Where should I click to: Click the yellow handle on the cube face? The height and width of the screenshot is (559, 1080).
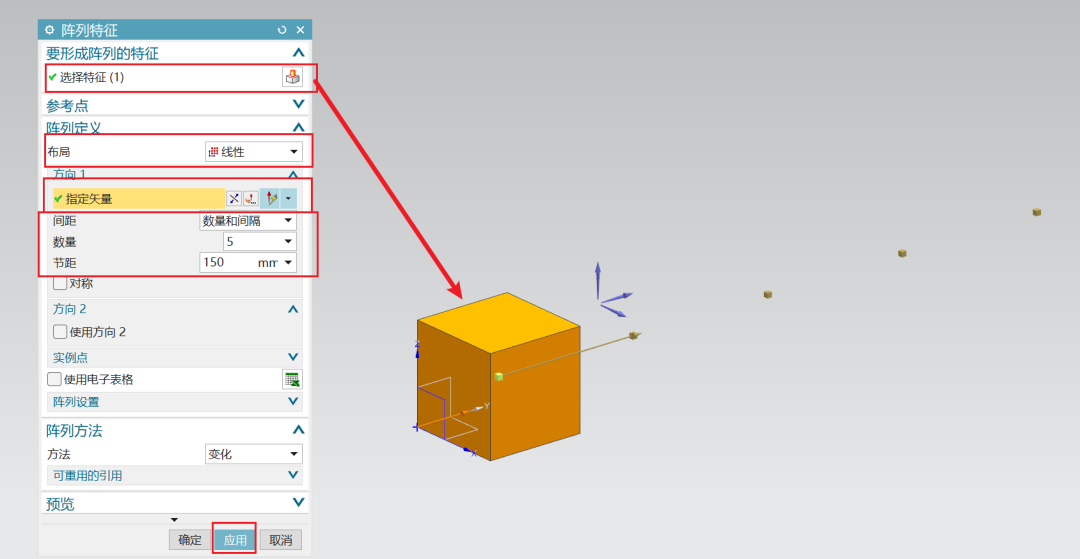499,377
